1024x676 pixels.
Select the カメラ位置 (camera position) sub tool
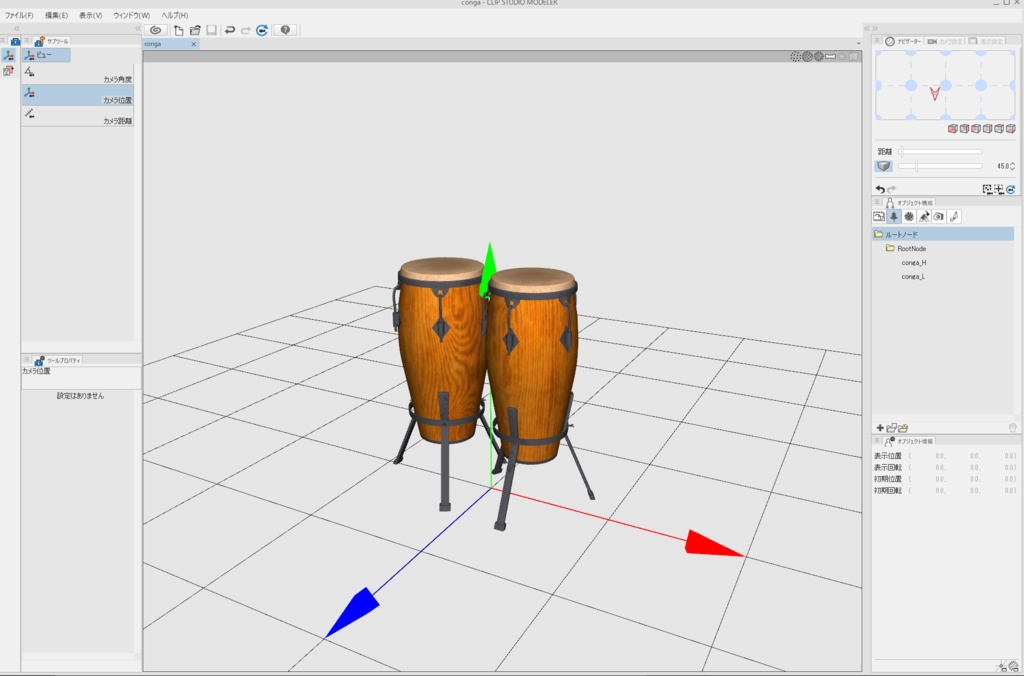pyautogui.click(x=78, y=95)
